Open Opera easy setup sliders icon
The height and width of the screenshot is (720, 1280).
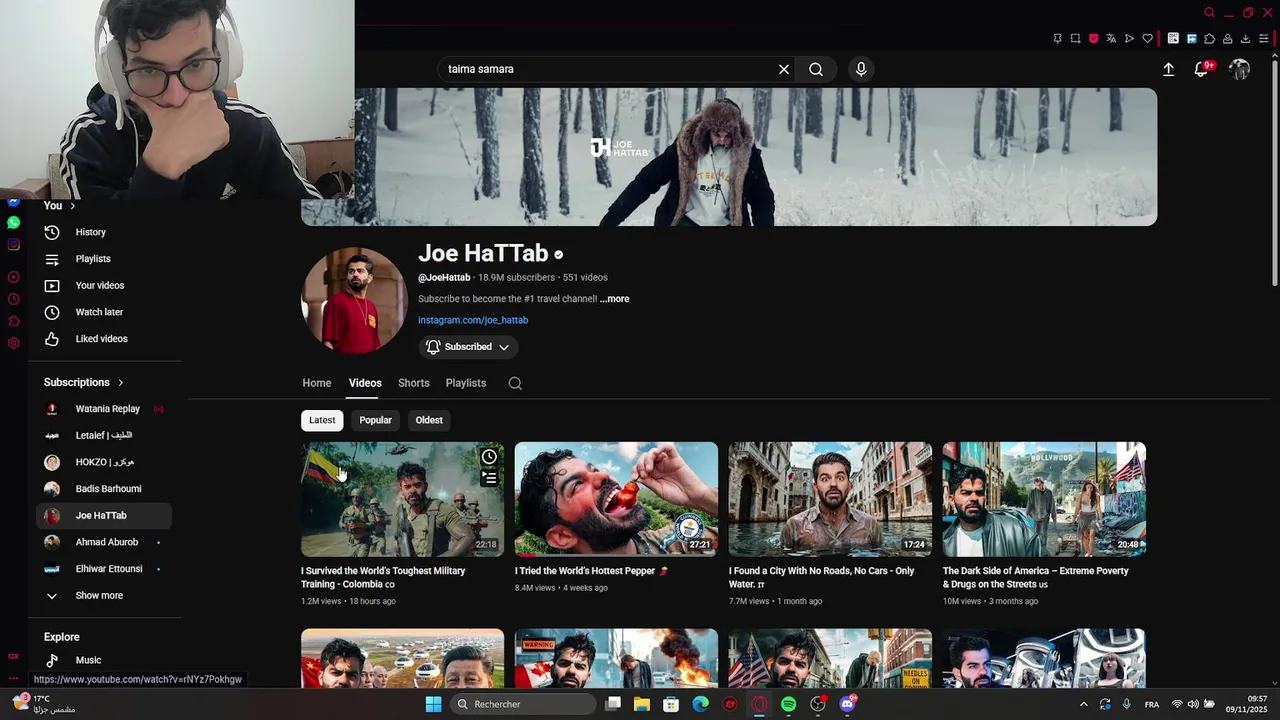(x=1264, y=39)
